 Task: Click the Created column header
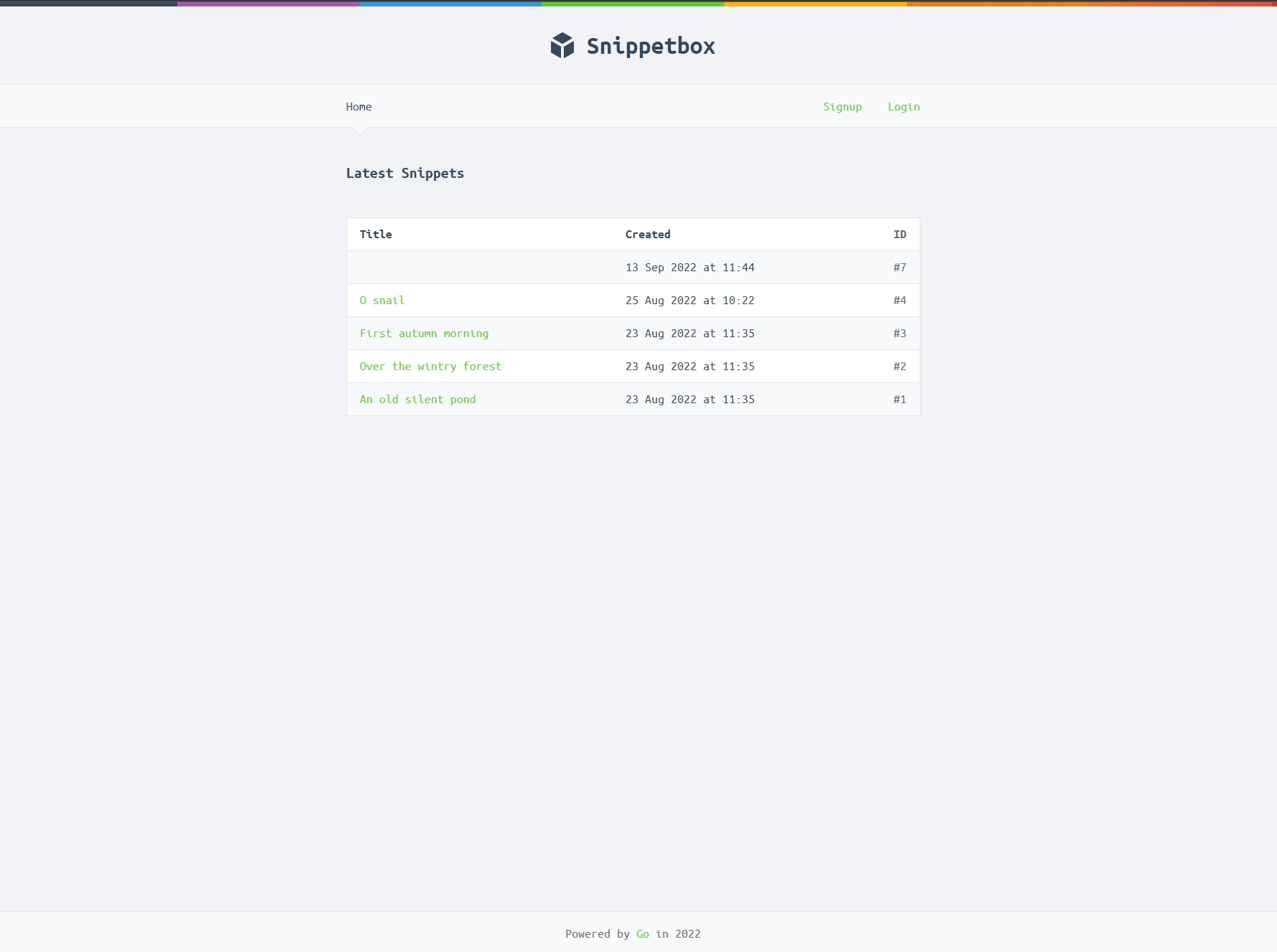pos(648,234)
